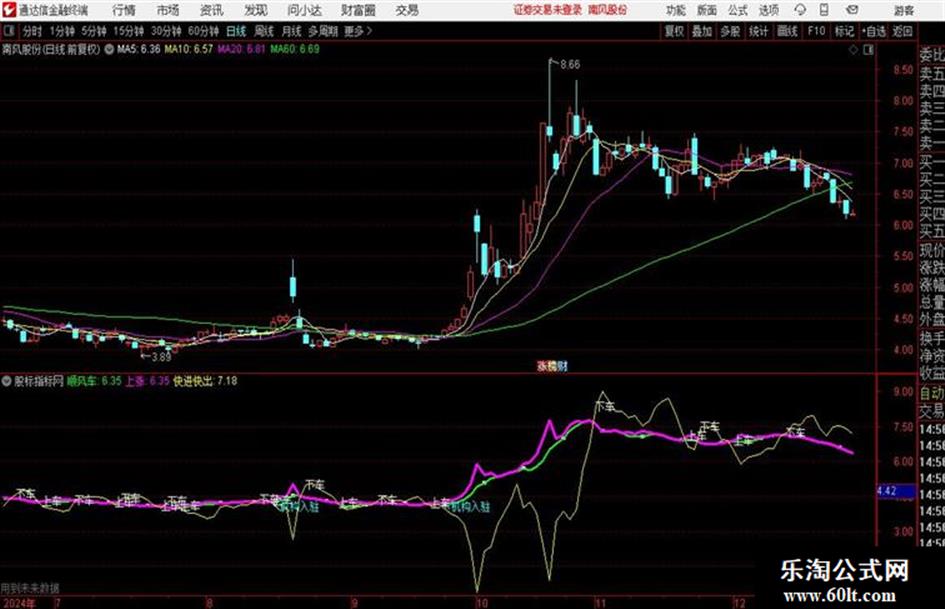Click the 多股 multi-stock button

pyautogui.click(x=730, y=31)
